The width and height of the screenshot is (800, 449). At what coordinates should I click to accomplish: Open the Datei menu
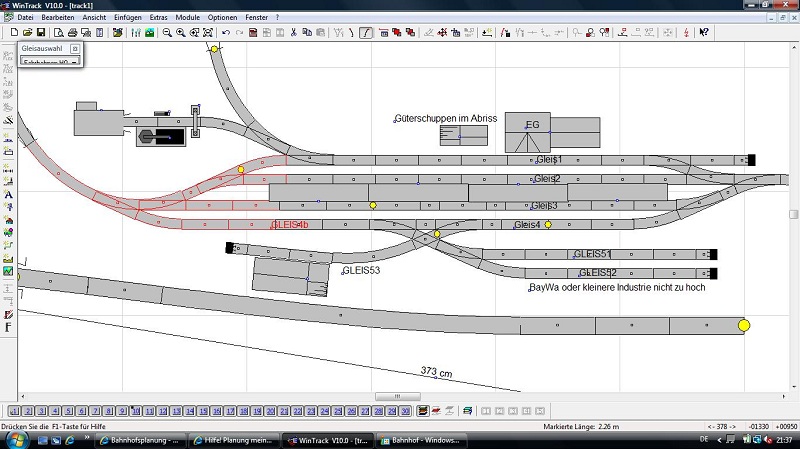coord(25,18)
